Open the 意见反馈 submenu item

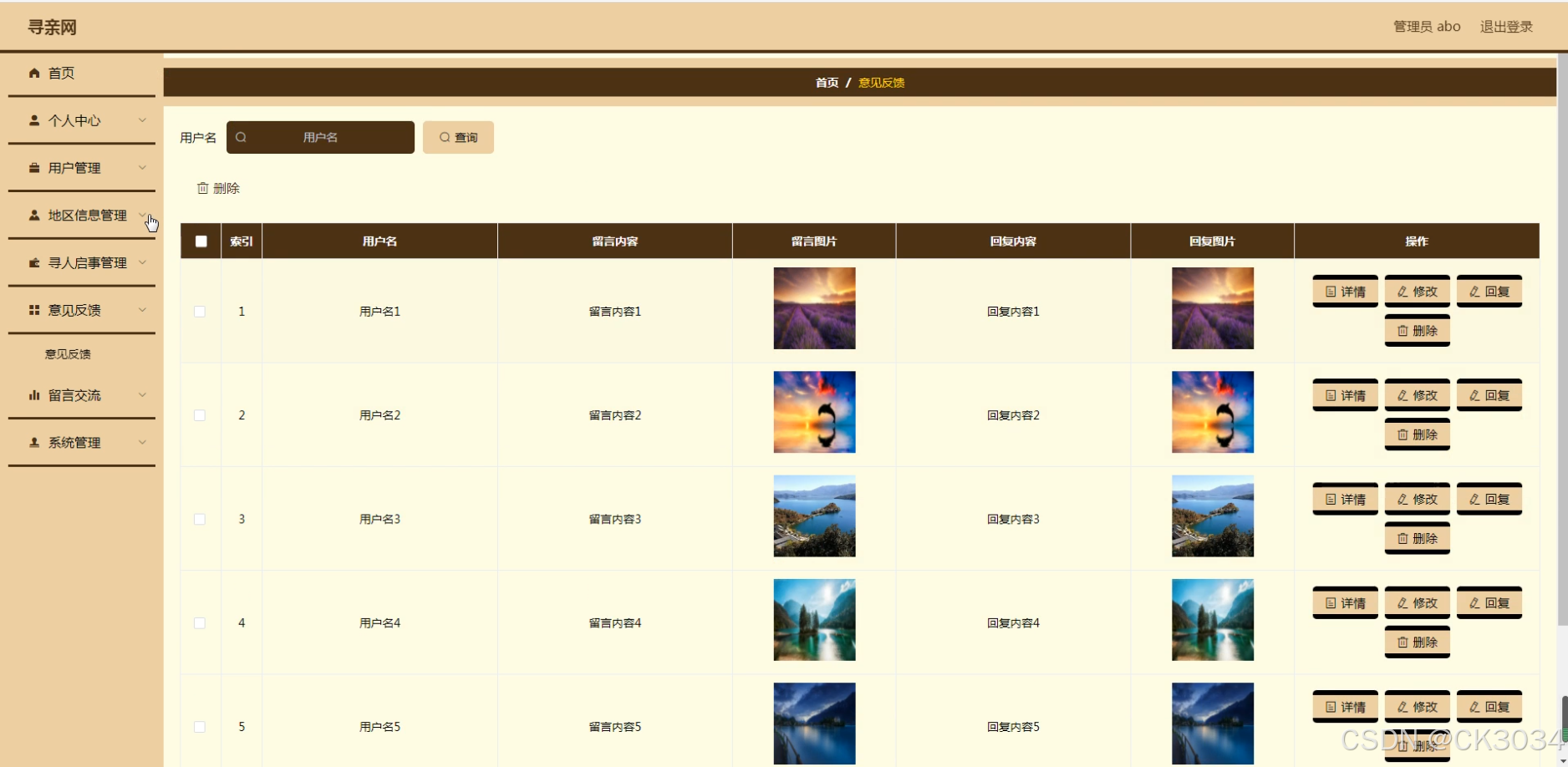68,354
